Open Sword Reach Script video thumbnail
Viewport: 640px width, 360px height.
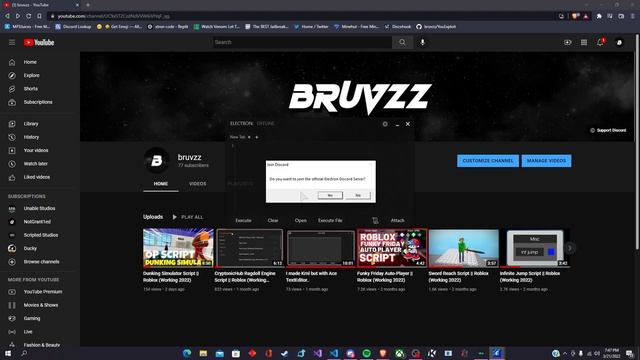point(464,248)
